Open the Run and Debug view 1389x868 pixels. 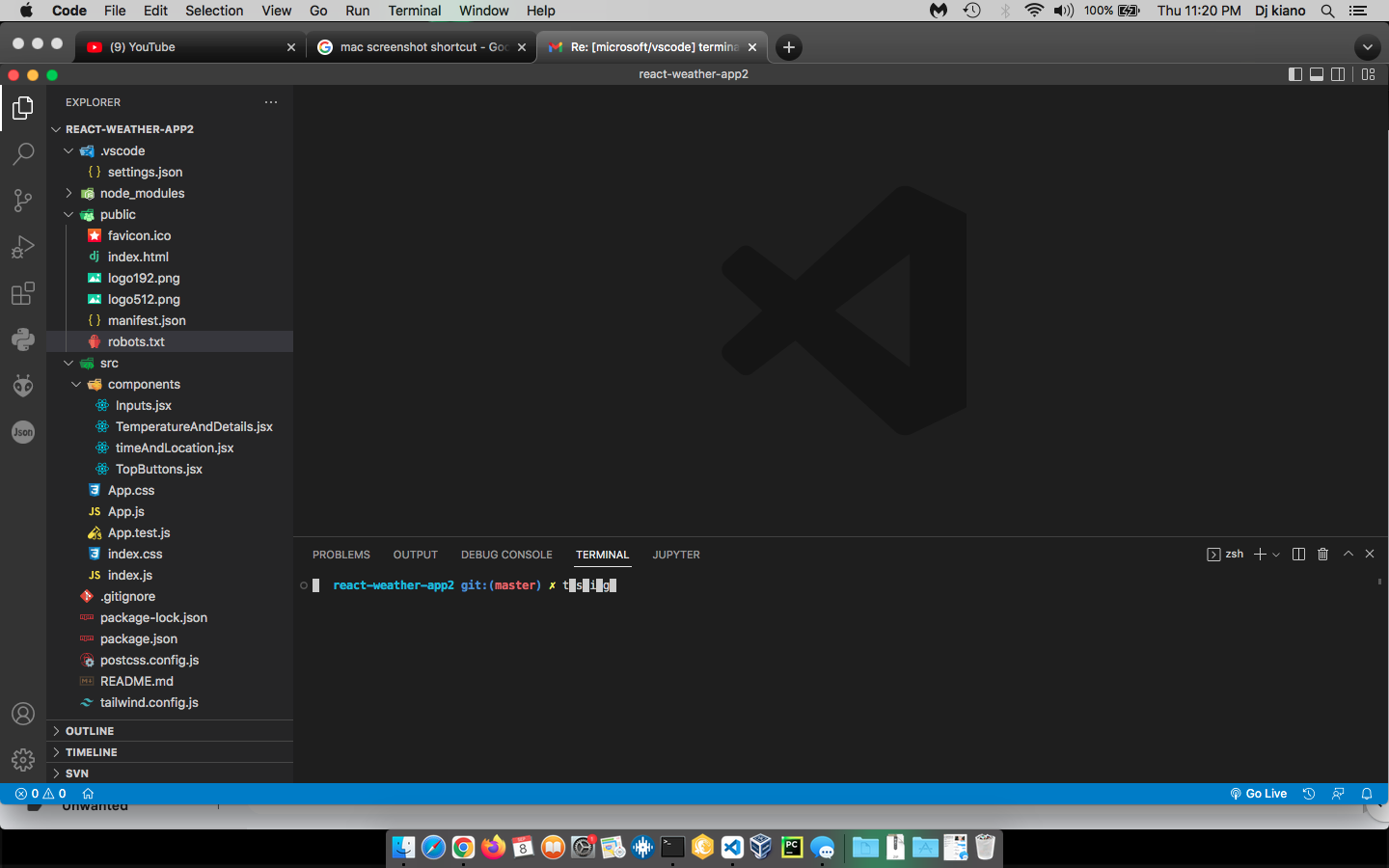pyautogui.click(x=22, y=247)
